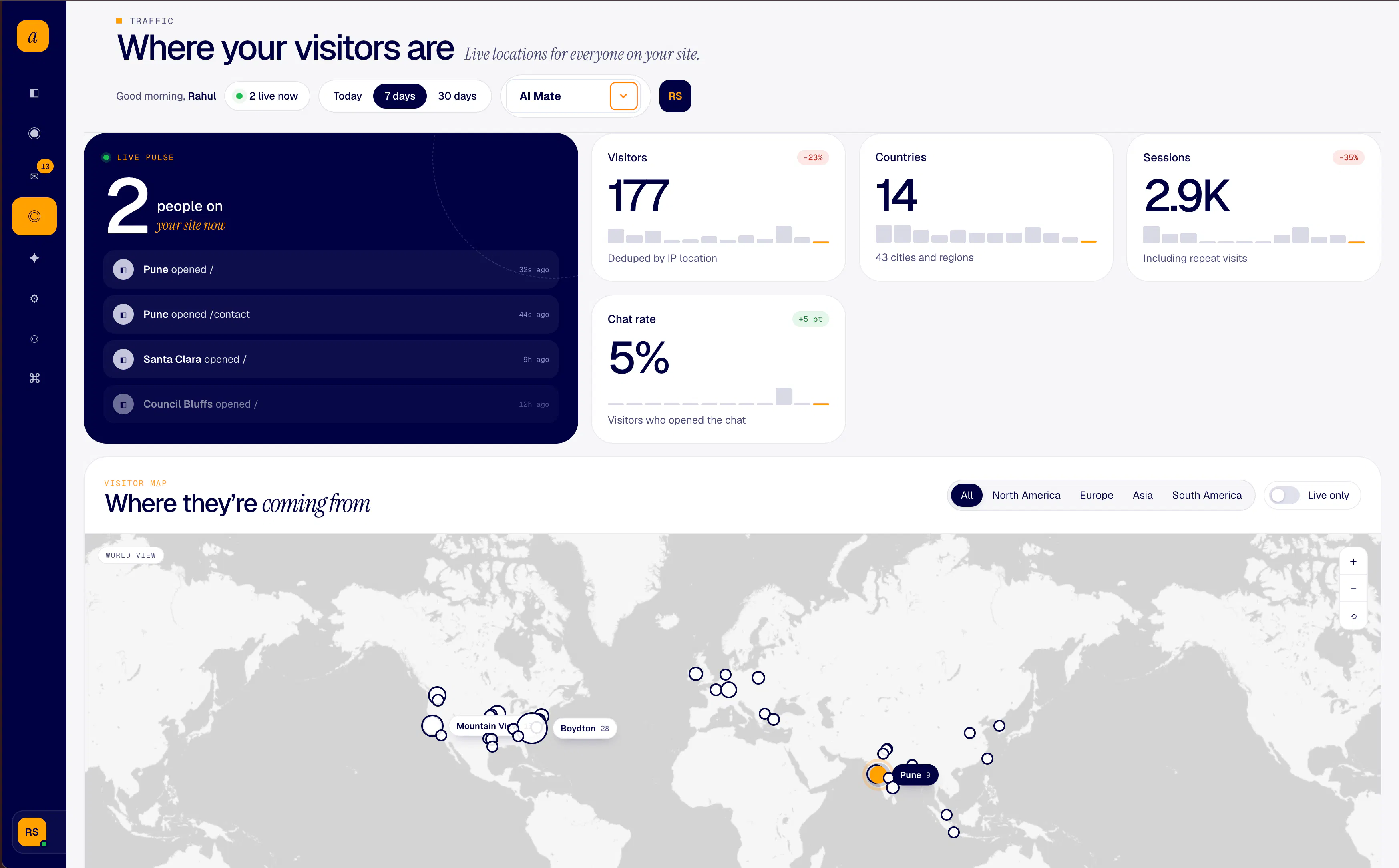This screenshot has height=868, width=1399.
Task: Toggle the Live only switch
Action: pos(1284,495)
